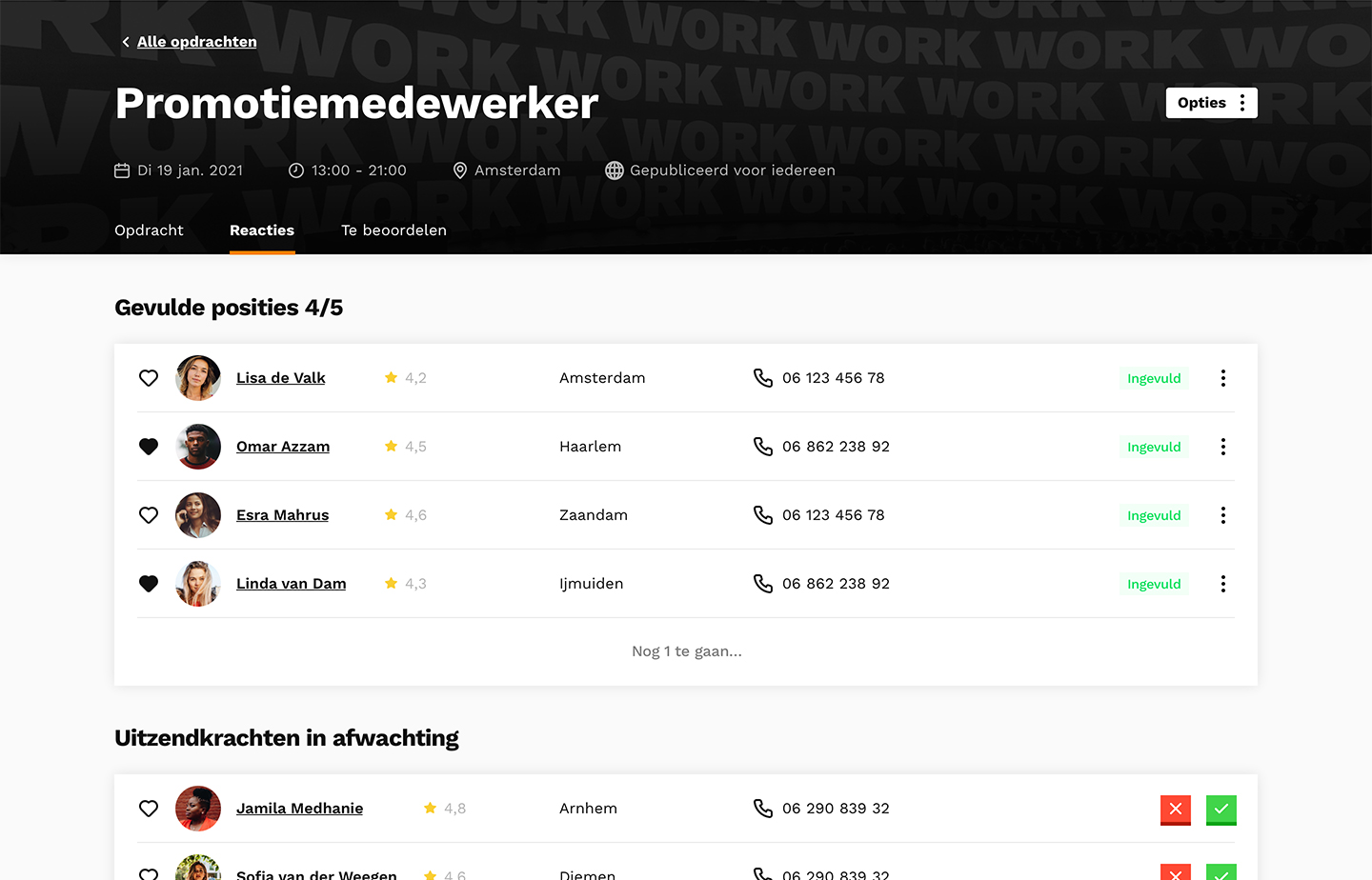The image size is (1372, 880).
Task: Click the star rating 4,6 for Esra Mahrus
Action: click(x=406, y=515)
